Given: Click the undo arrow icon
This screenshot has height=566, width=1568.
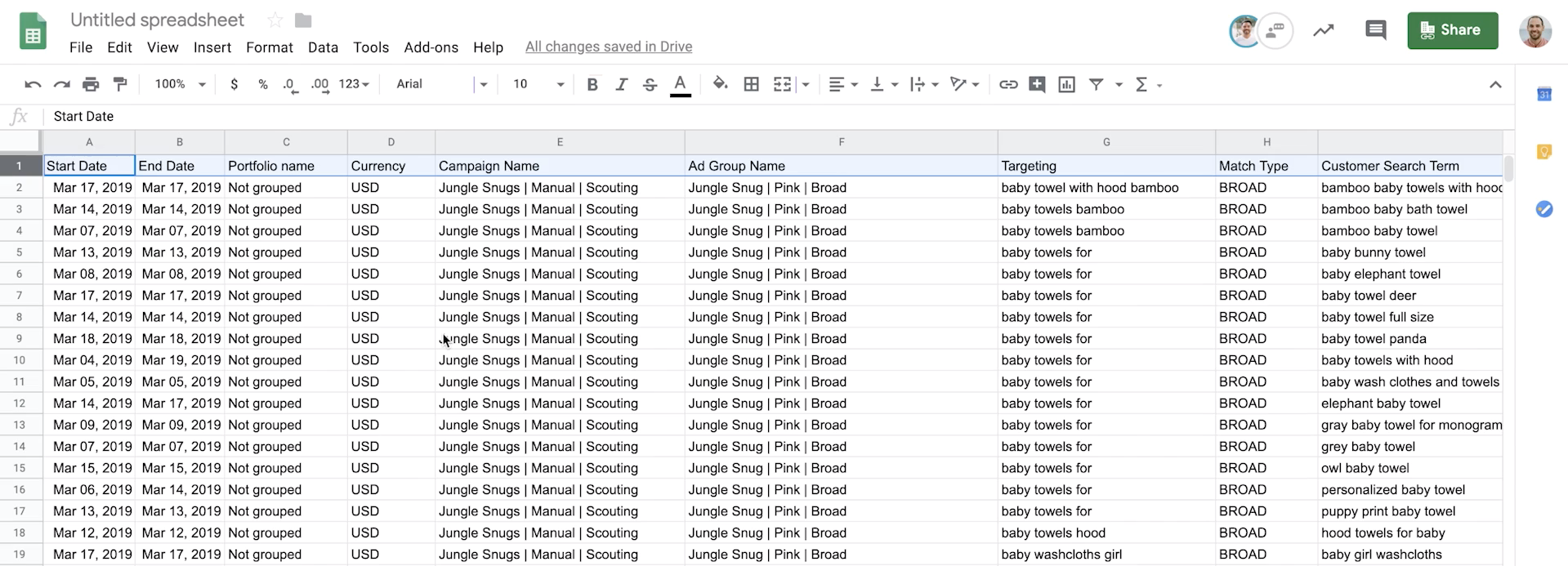Looking at the screenshot, I should [33, 84].
